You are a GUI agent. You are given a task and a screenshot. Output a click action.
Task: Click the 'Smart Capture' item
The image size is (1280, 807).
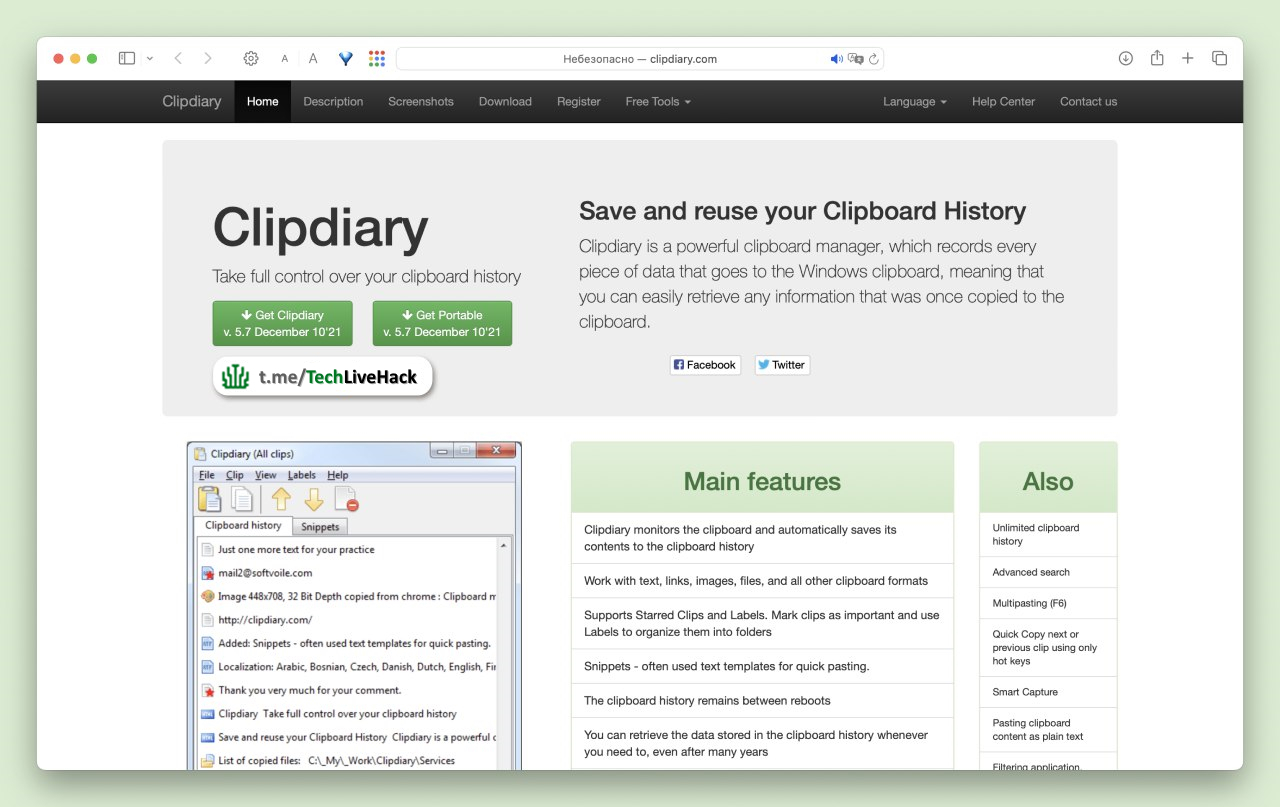pos(1048,692)
